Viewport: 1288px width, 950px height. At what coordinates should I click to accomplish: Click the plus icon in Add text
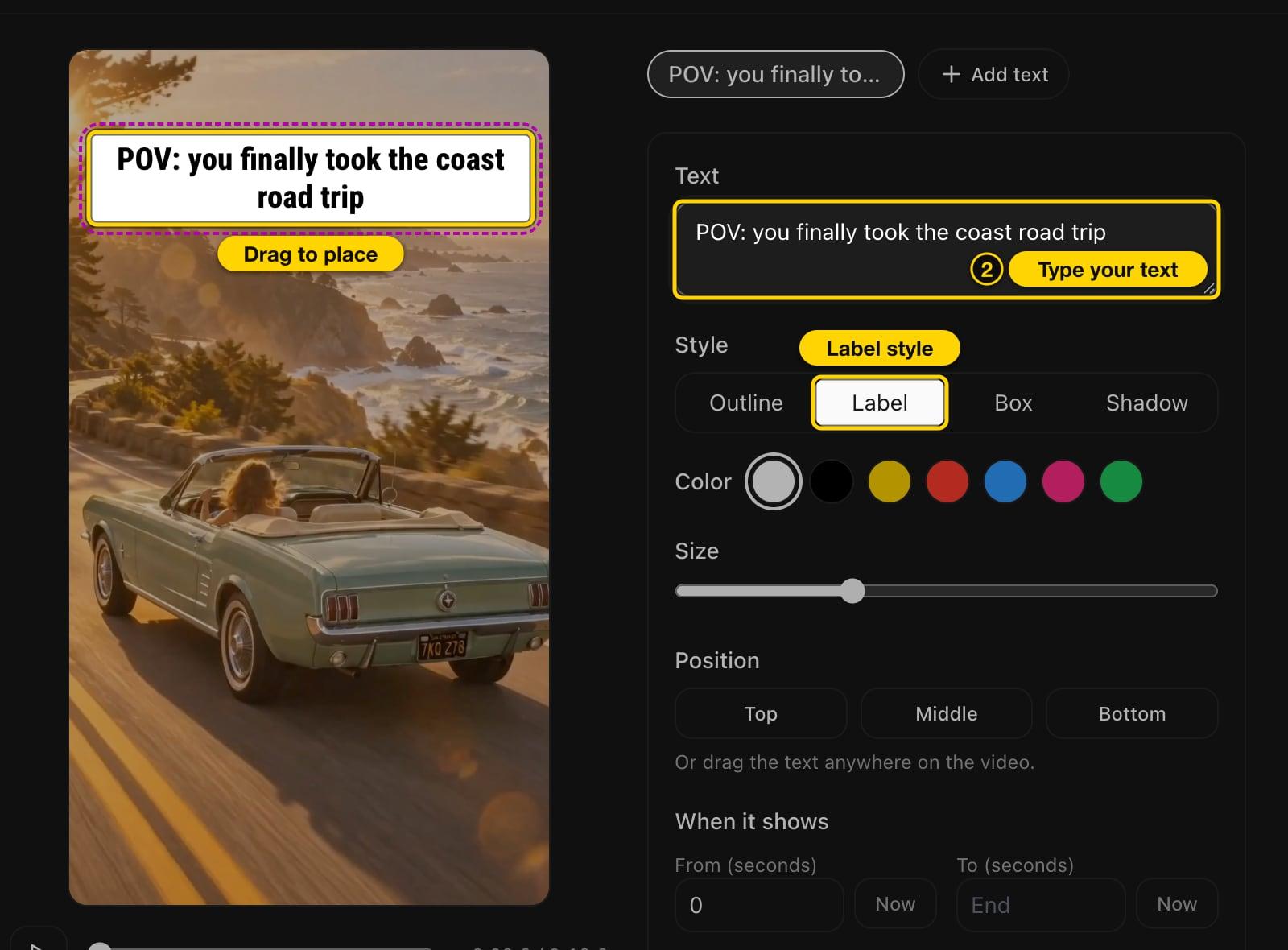(x=951, y=74)
